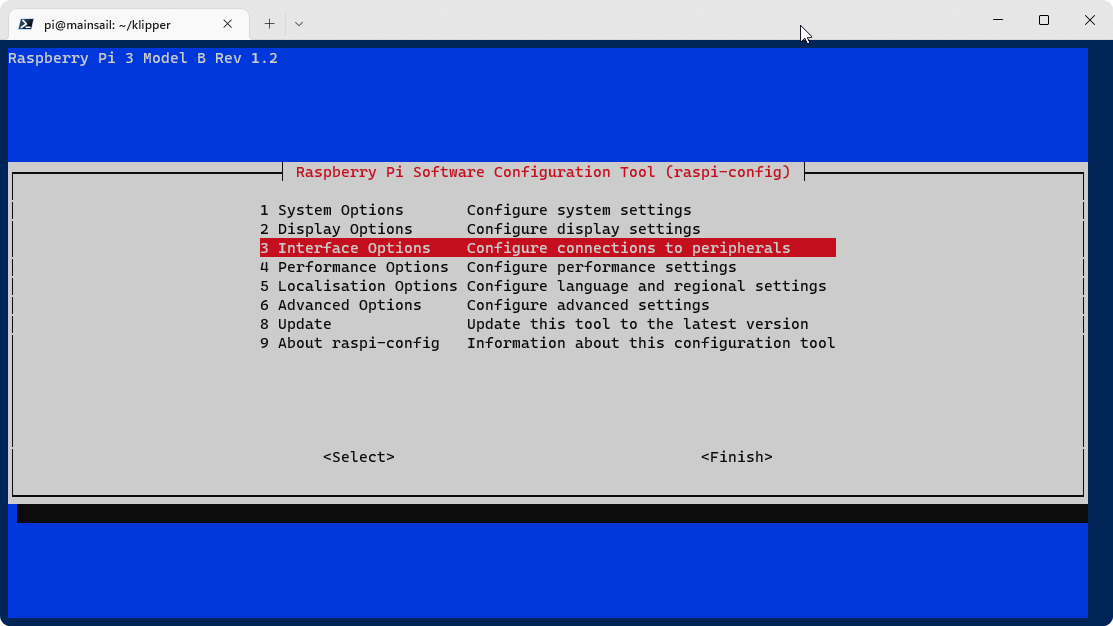Open the new tab dropdown chevron

coord(298,23)
